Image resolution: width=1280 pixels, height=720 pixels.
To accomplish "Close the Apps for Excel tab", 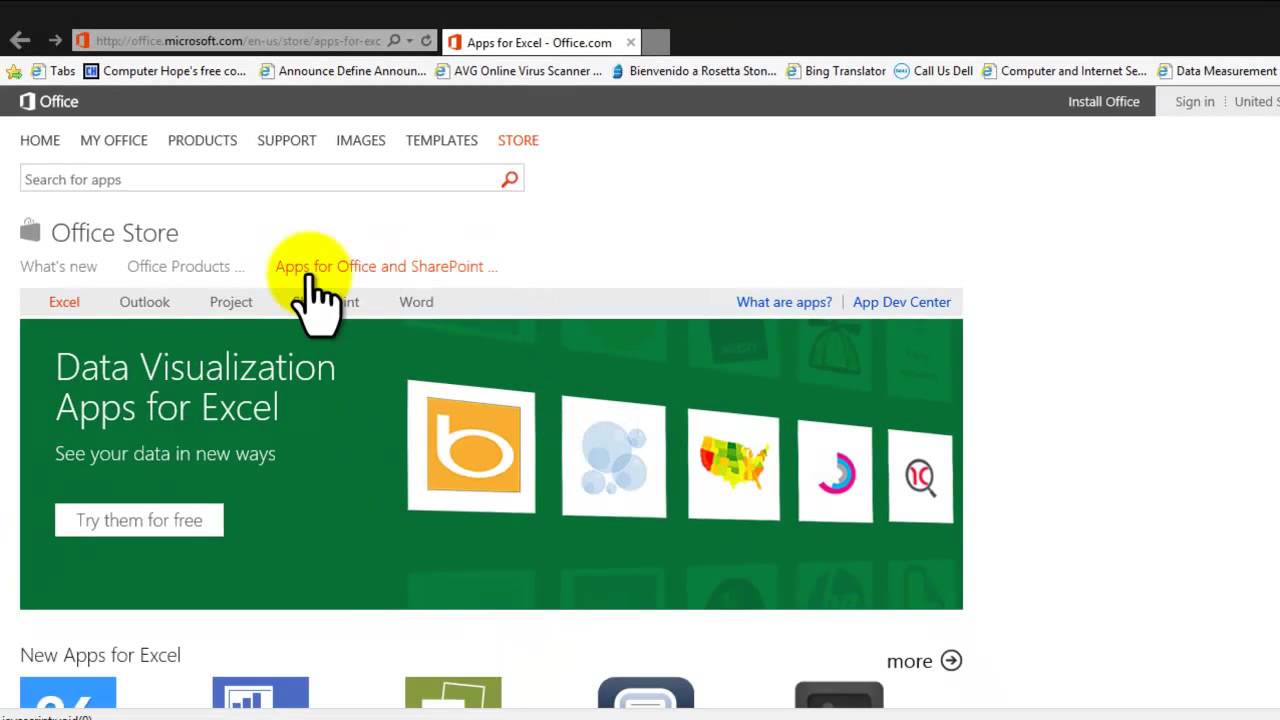I will (x=631, y=42).
